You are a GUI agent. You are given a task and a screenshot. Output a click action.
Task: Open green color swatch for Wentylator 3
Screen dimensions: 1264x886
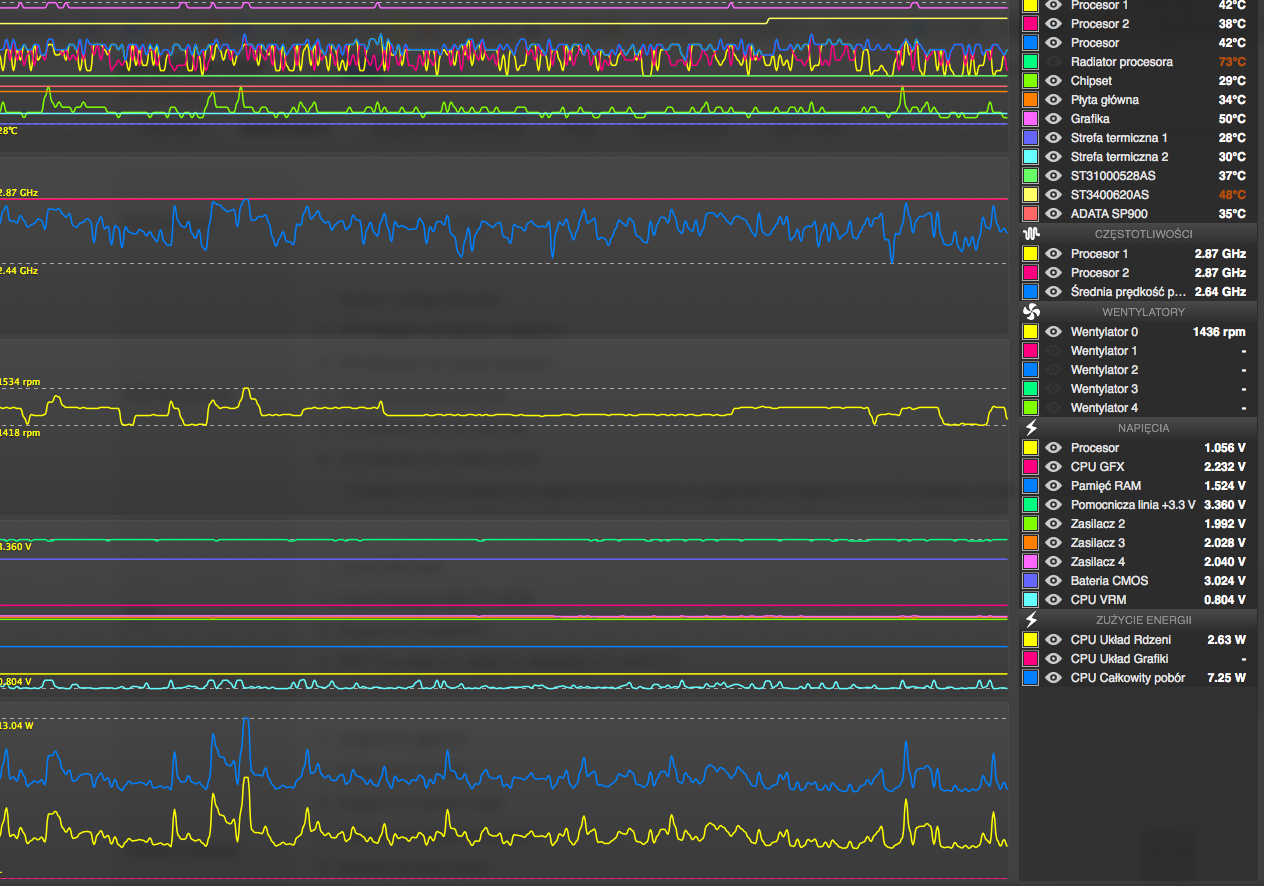(1031, 389)
